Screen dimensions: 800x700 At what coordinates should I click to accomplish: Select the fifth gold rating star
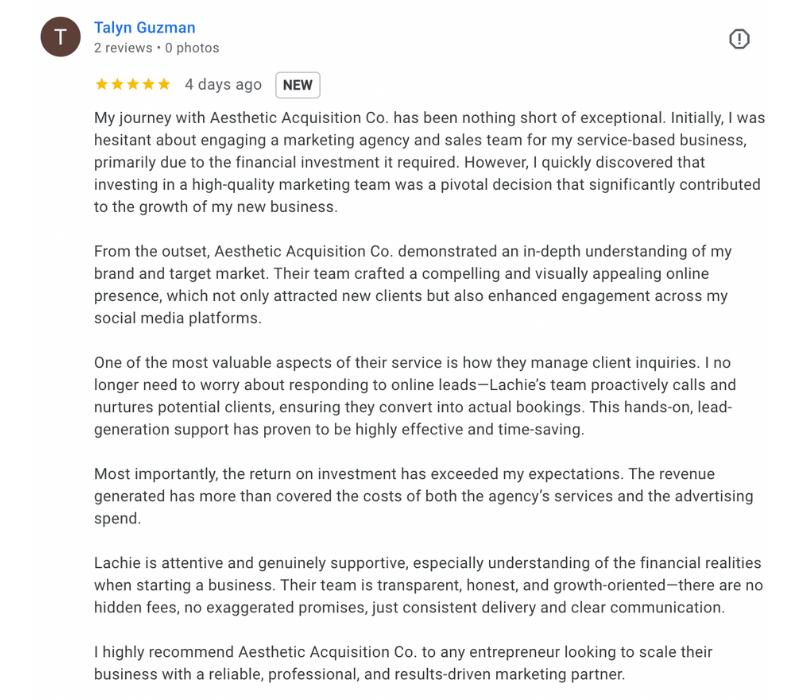pyautogui.click(x=164, y=84)
